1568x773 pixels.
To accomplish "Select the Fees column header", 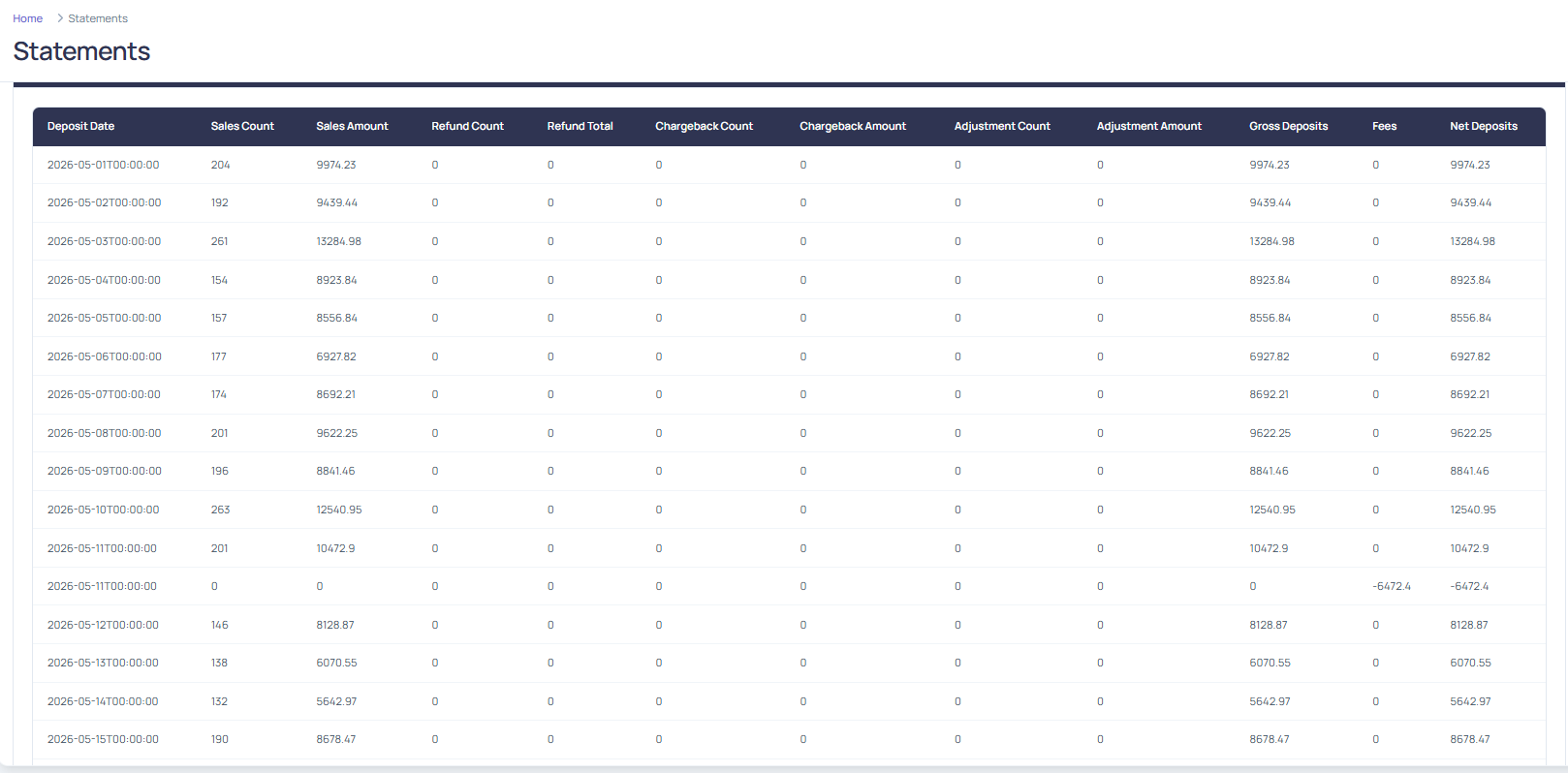I will 1384,126.
